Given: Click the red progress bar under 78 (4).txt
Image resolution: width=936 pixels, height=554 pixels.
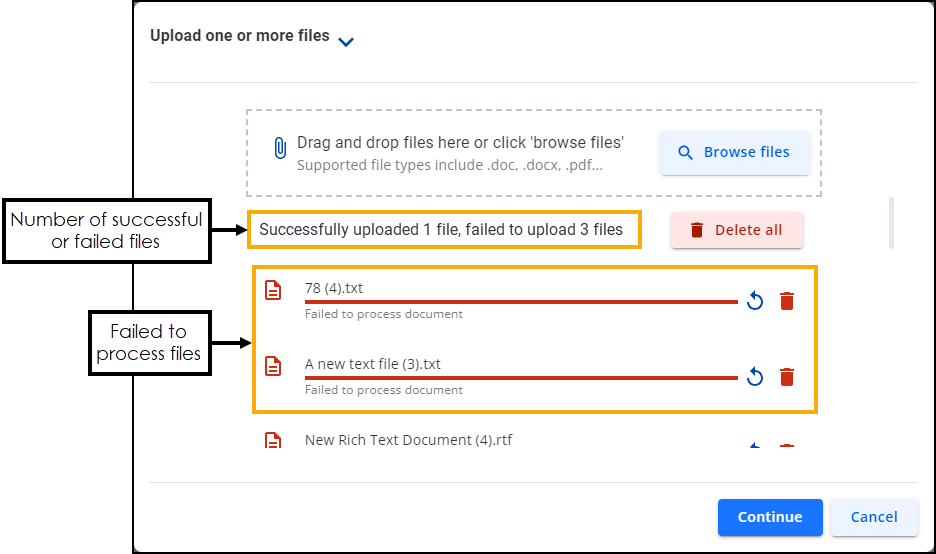Looking at the screenshot, I should [x=520, y=301].
